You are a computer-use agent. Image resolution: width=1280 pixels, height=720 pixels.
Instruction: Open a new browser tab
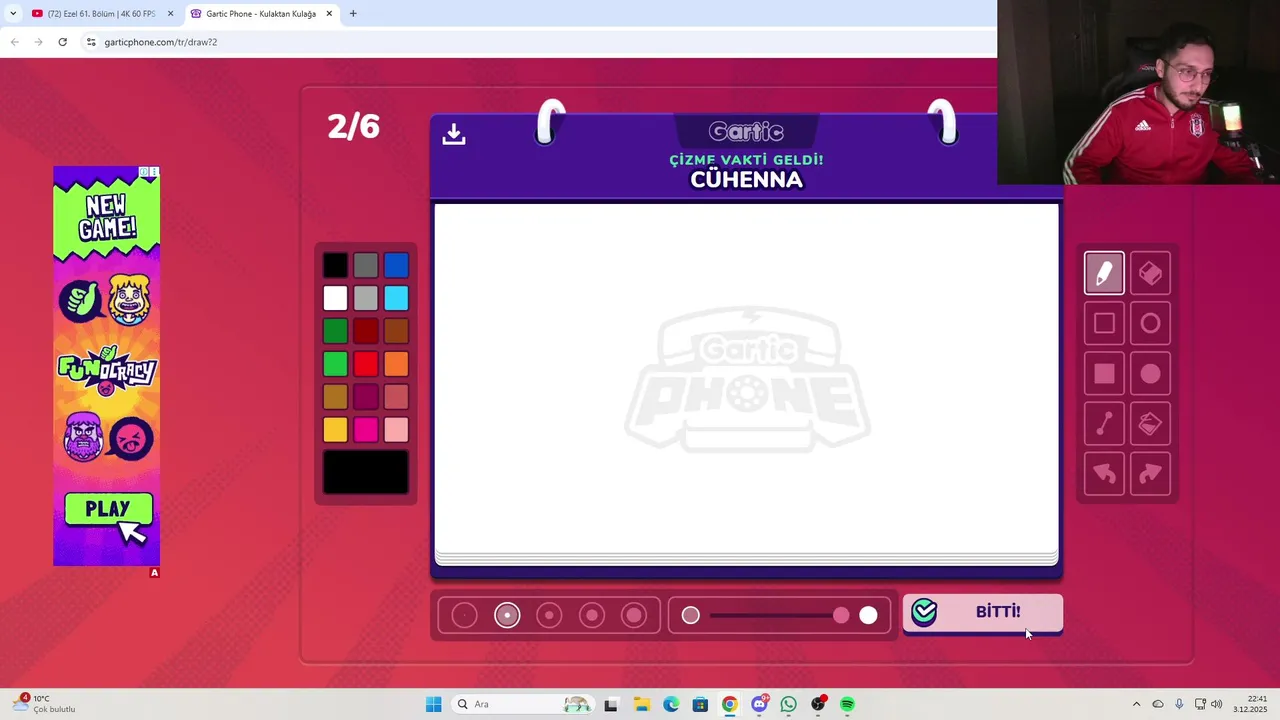coord(353,14)
